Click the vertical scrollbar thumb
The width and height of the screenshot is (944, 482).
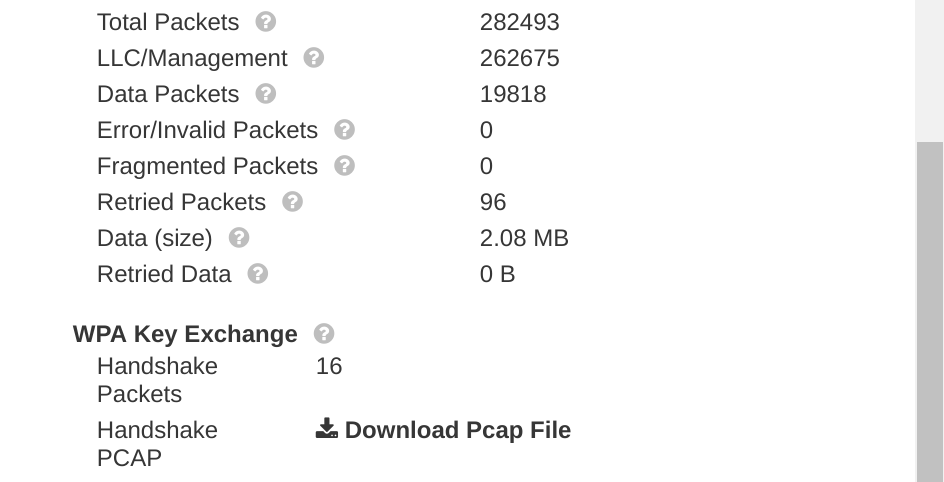click(x=930, y=312)
